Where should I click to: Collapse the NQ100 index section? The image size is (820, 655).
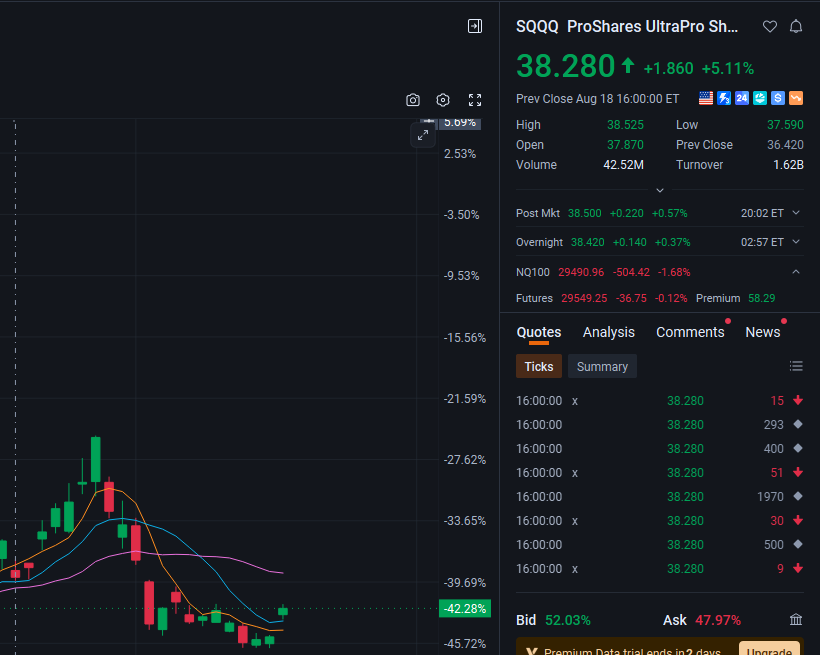pos(796,272)
